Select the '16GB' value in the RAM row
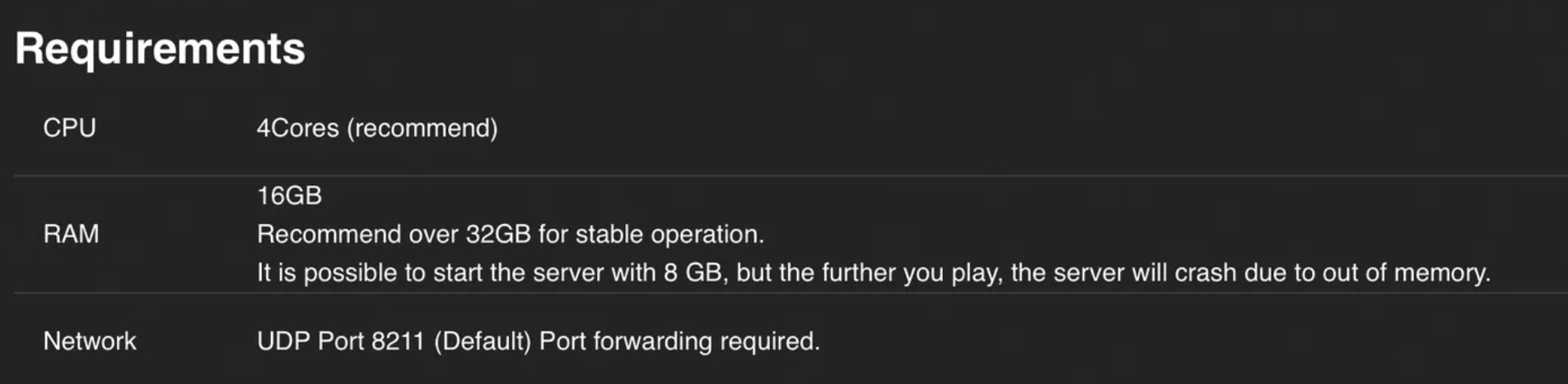Image resolution: width=1568 pixels, height=384 pixels. click(289, 195)
